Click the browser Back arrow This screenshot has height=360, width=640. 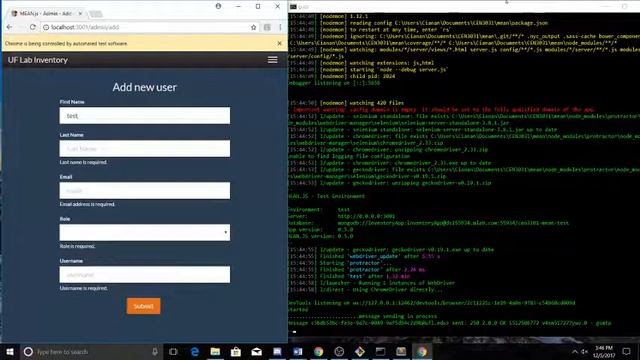[10, 27]
